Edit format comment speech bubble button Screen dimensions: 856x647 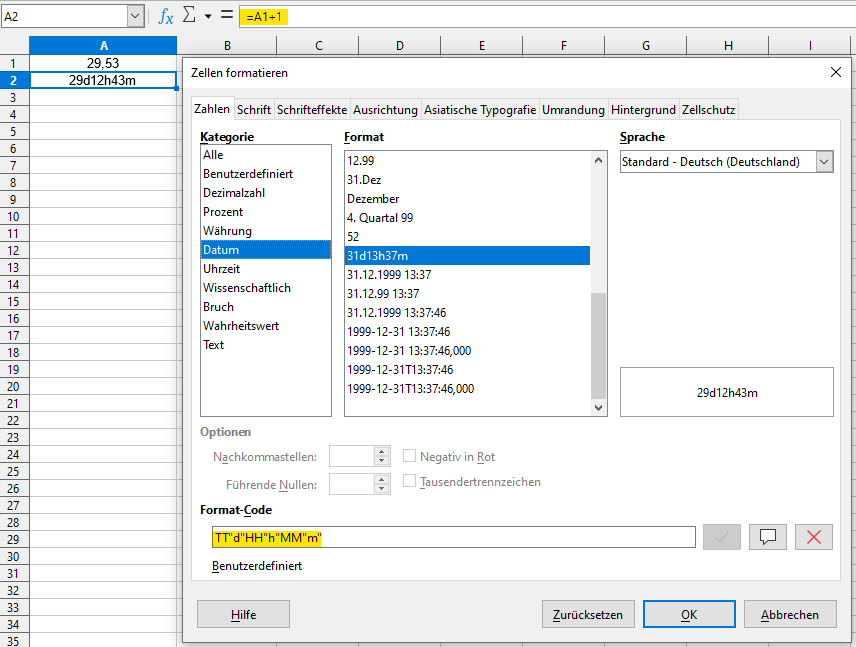(768, 537)
